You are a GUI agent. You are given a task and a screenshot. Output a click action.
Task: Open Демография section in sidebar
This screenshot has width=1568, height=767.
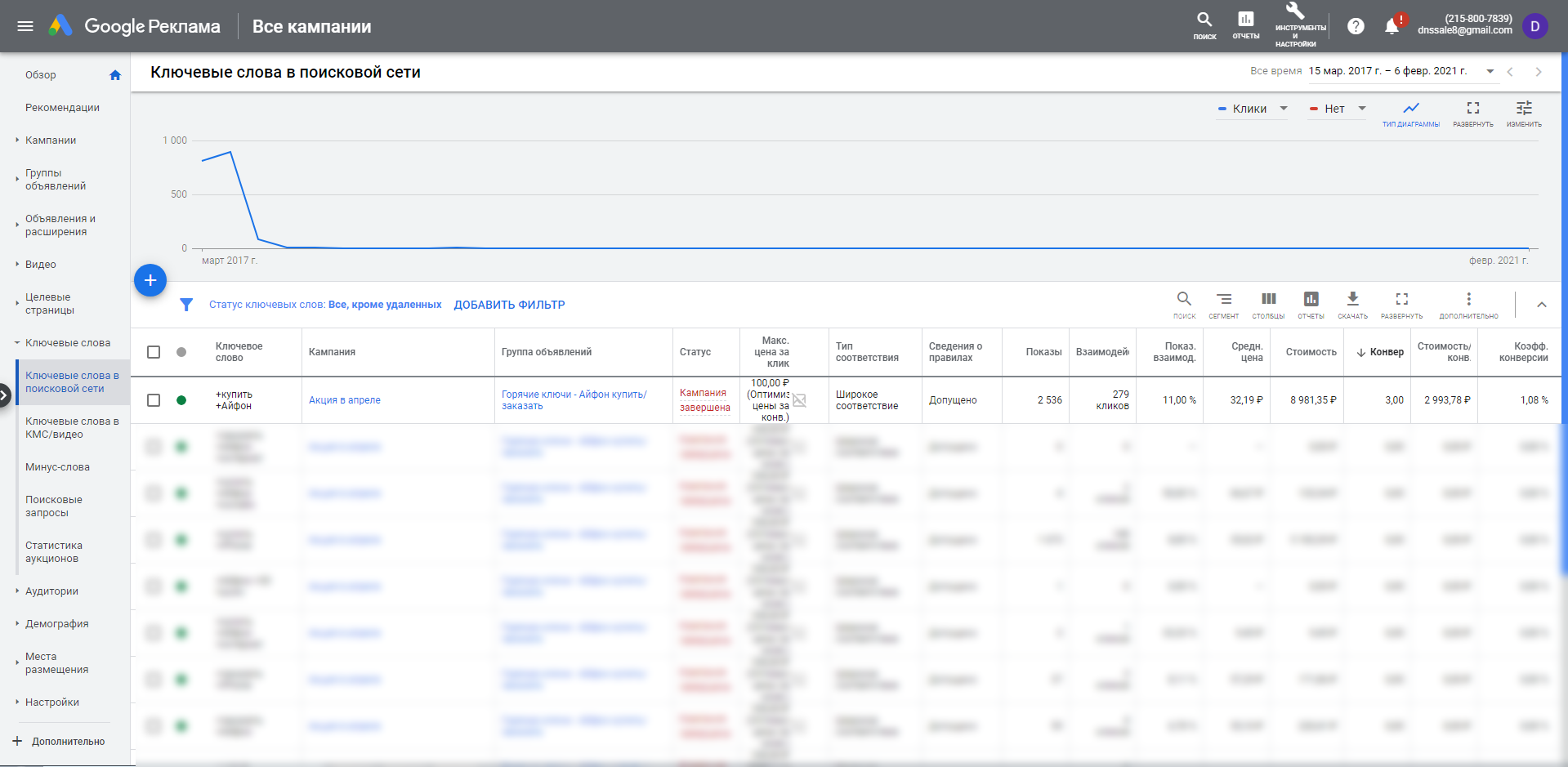point(57,624)
